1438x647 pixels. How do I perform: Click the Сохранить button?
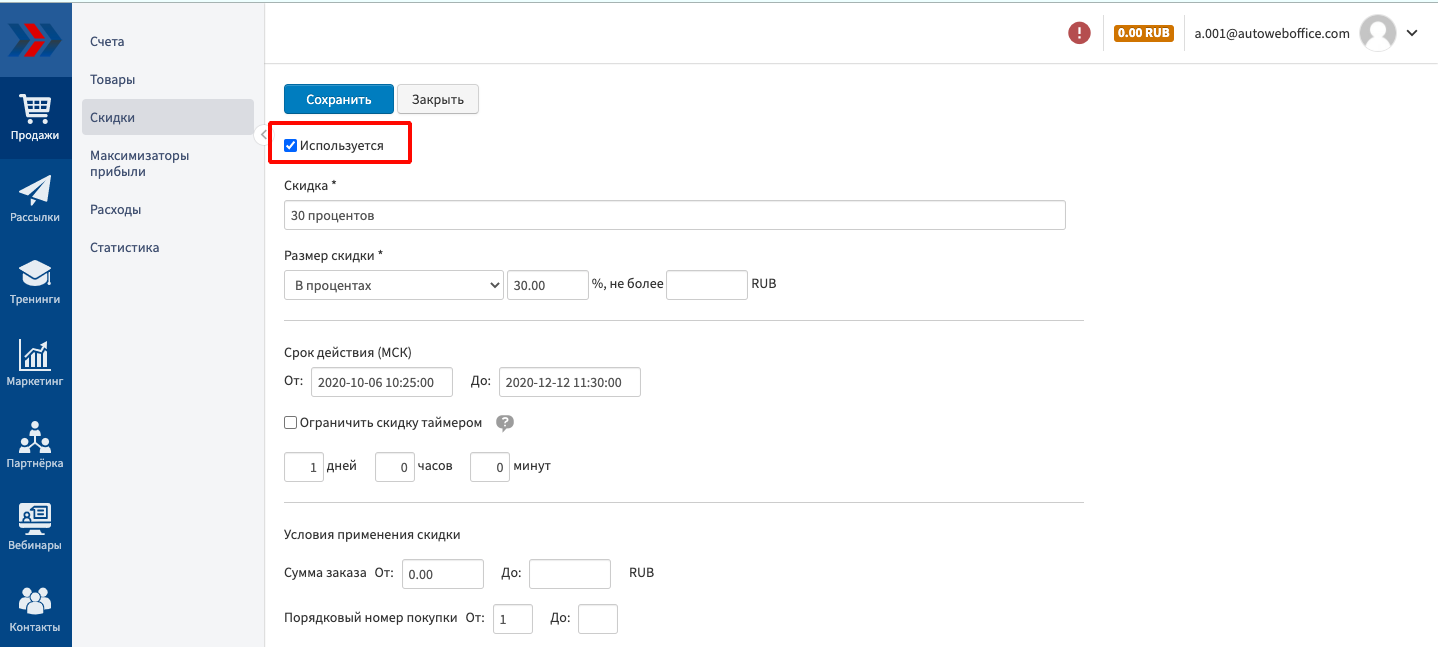pyautogui.click(x=339, y=99)
